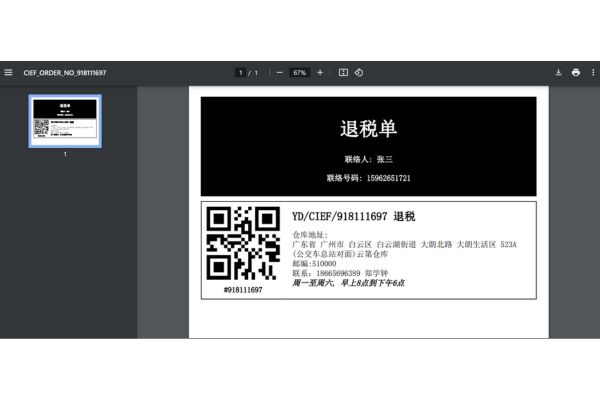Viewport: 600px width, 400px height.
Task: Open the more actions menu
Action: click(593, 72)
